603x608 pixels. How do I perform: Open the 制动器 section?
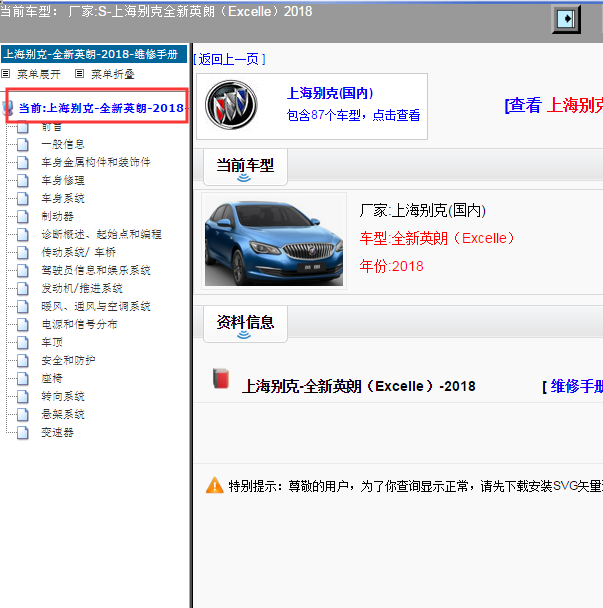click(x=57, y=216)
